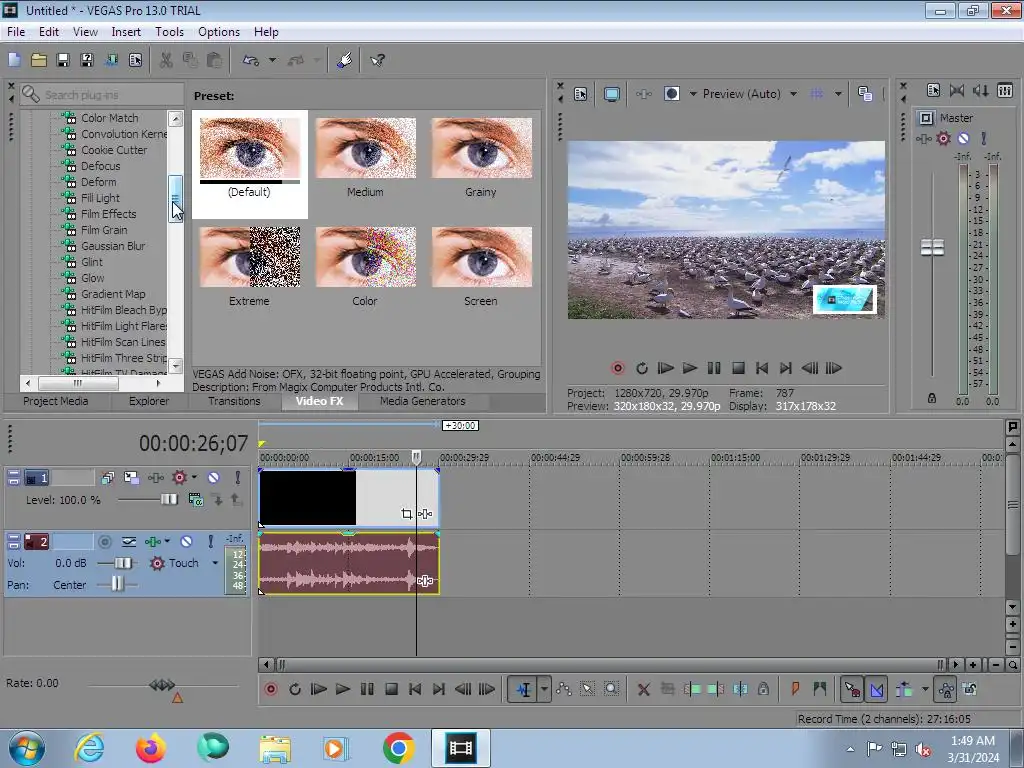Select the Gaussian Blur plug-in
1024x768 pixels.
112,246
